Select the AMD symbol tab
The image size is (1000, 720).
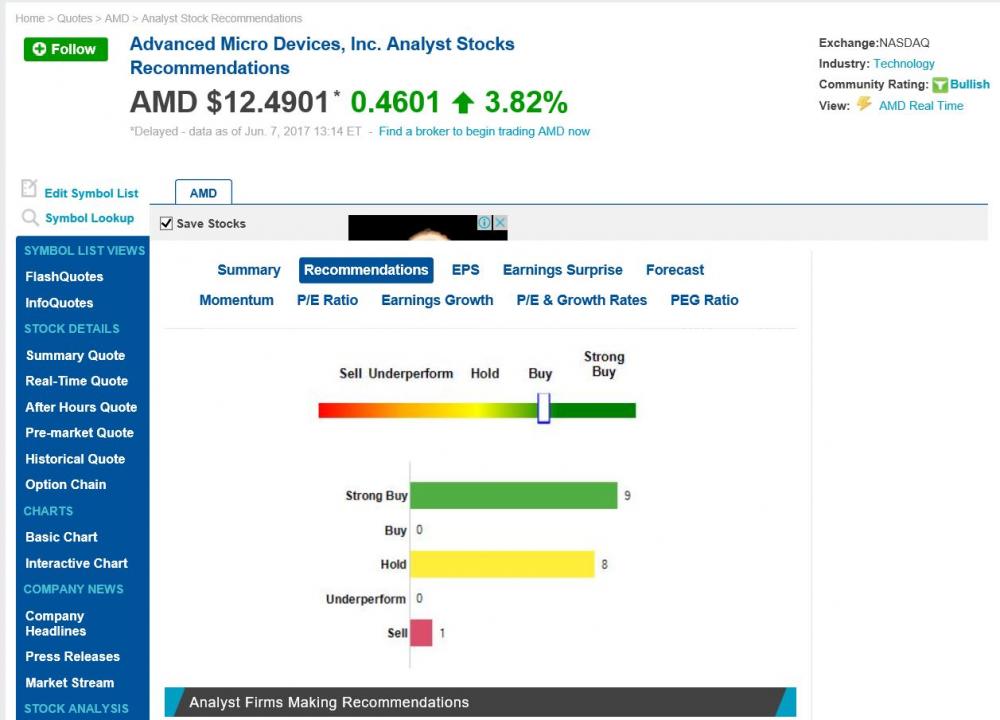point(203,193)
